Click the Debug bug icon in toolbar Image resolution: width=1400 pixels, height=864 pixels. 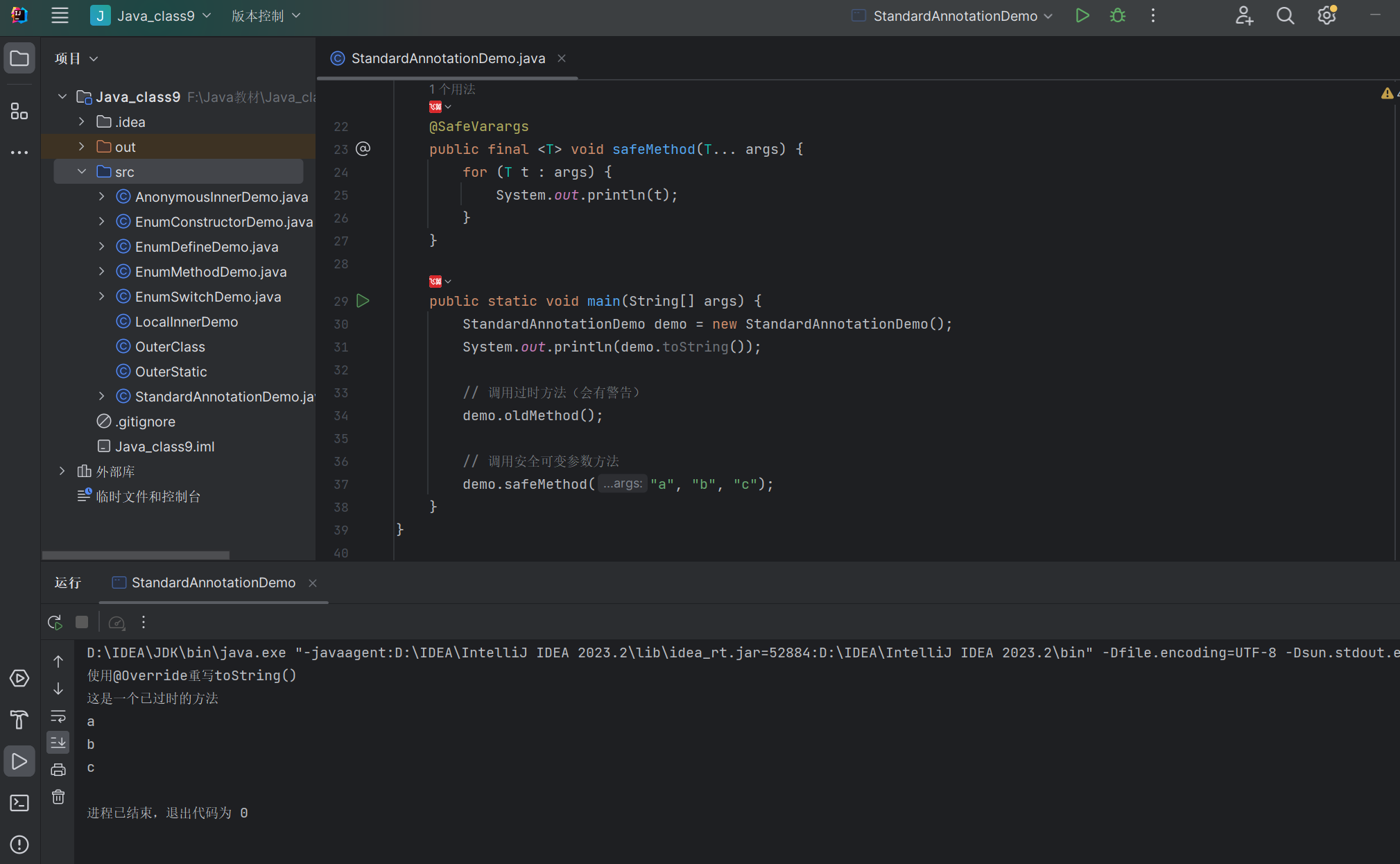click(x=1117, y=15)
